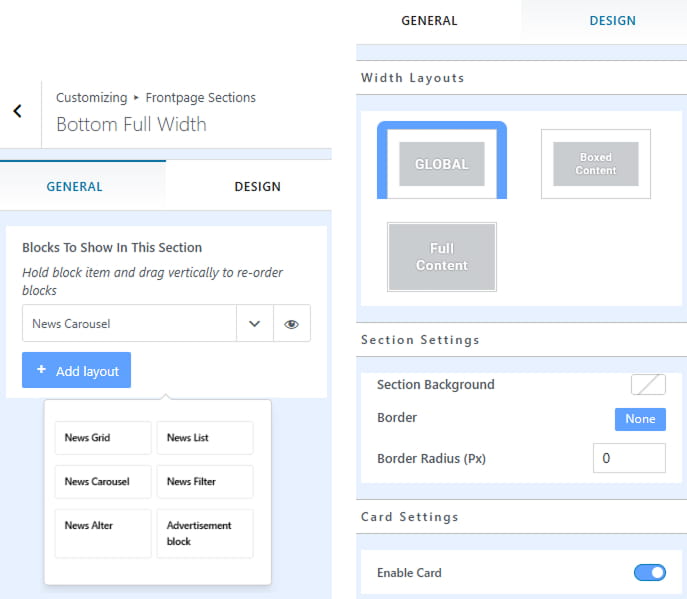
Task: Add Advertisement block layout
Action: tap(205, 533)
